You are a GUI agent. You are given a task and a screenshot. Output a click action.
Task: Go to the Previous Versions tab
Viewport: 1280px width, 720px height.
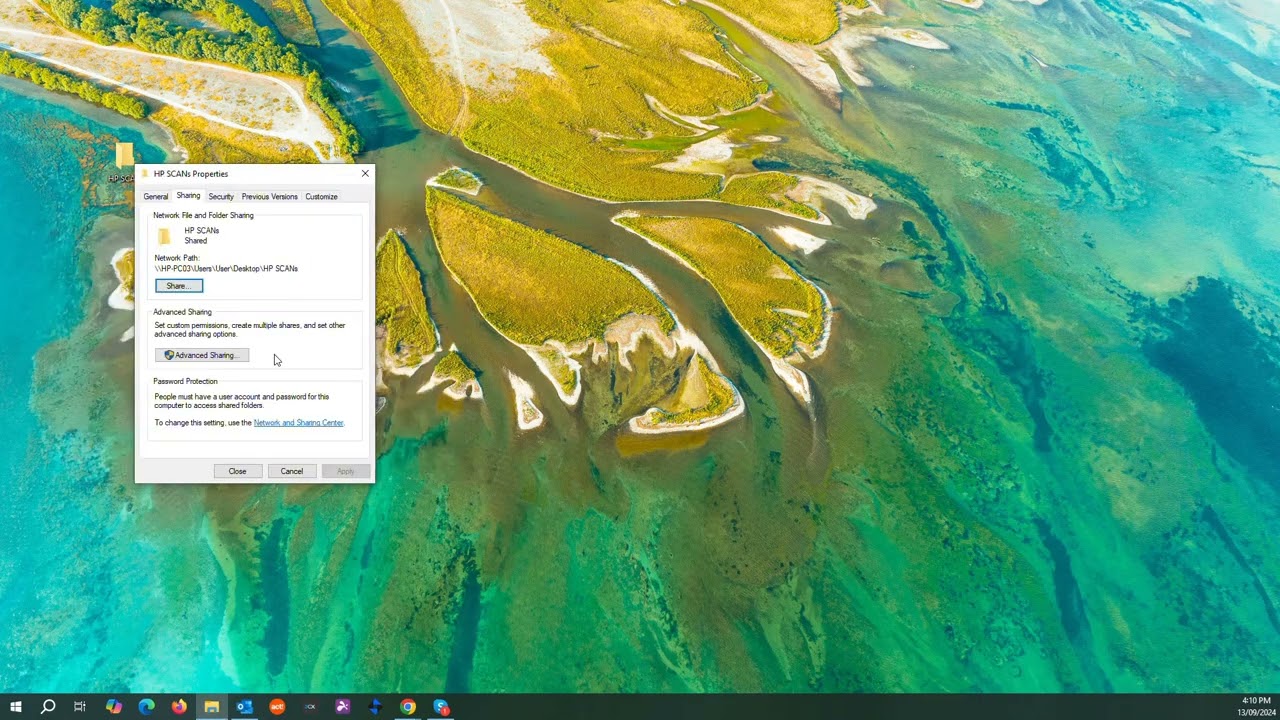(x=269, y=197)
